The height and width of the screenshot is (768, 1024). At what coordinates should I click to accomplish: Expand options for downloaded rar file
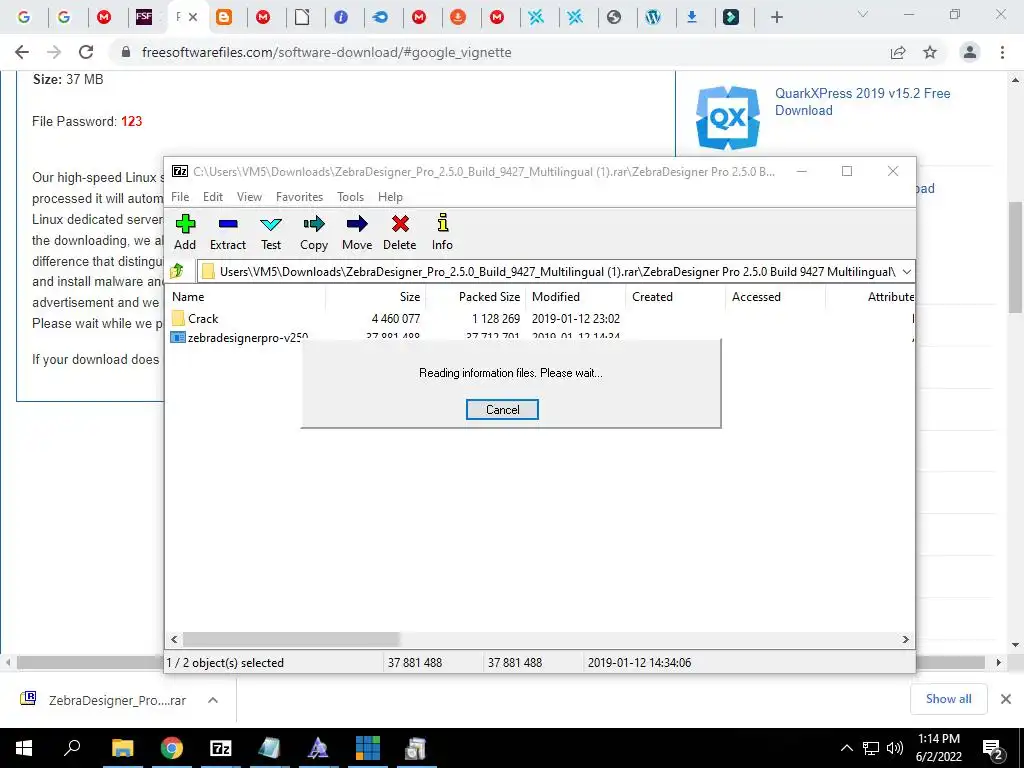tap(213, 700)
